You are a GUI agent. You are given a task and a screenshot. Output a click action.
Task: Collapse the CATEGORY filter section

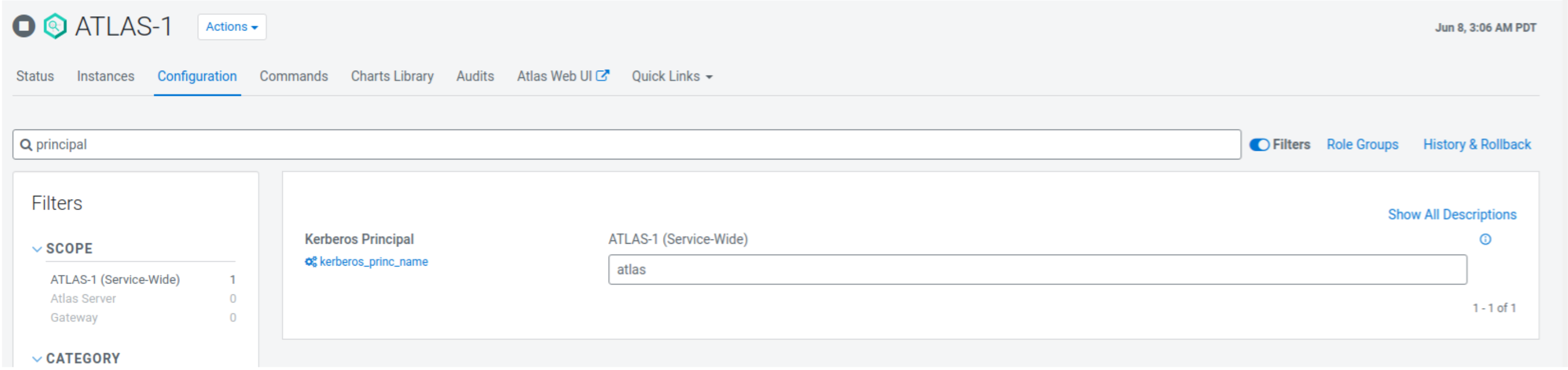point(37,360)
